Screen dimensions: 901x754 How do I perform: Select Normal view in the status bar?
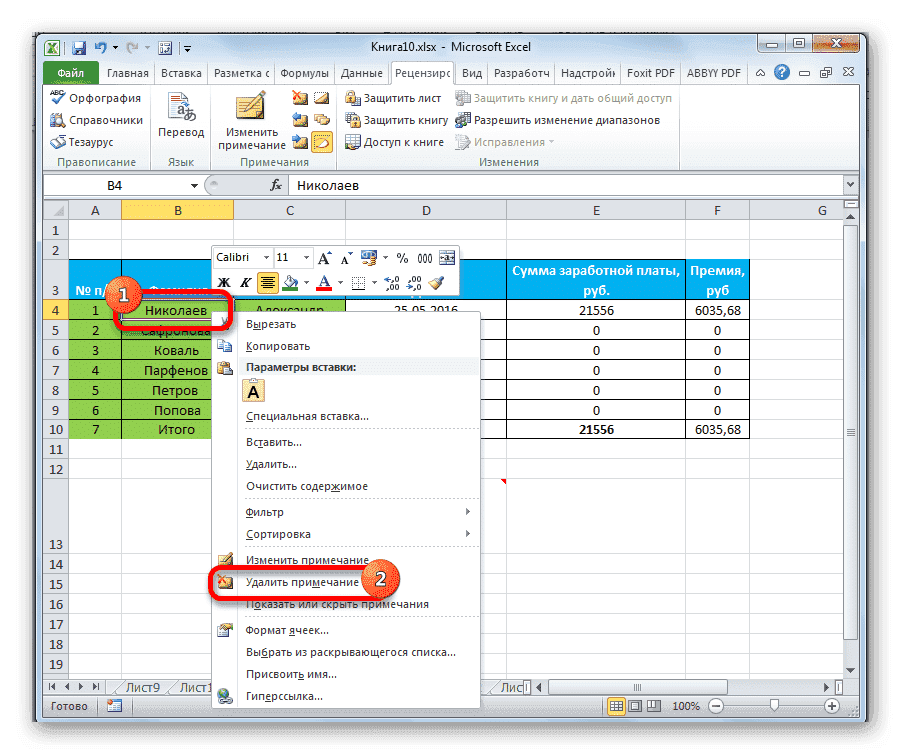tap(616, 705)
